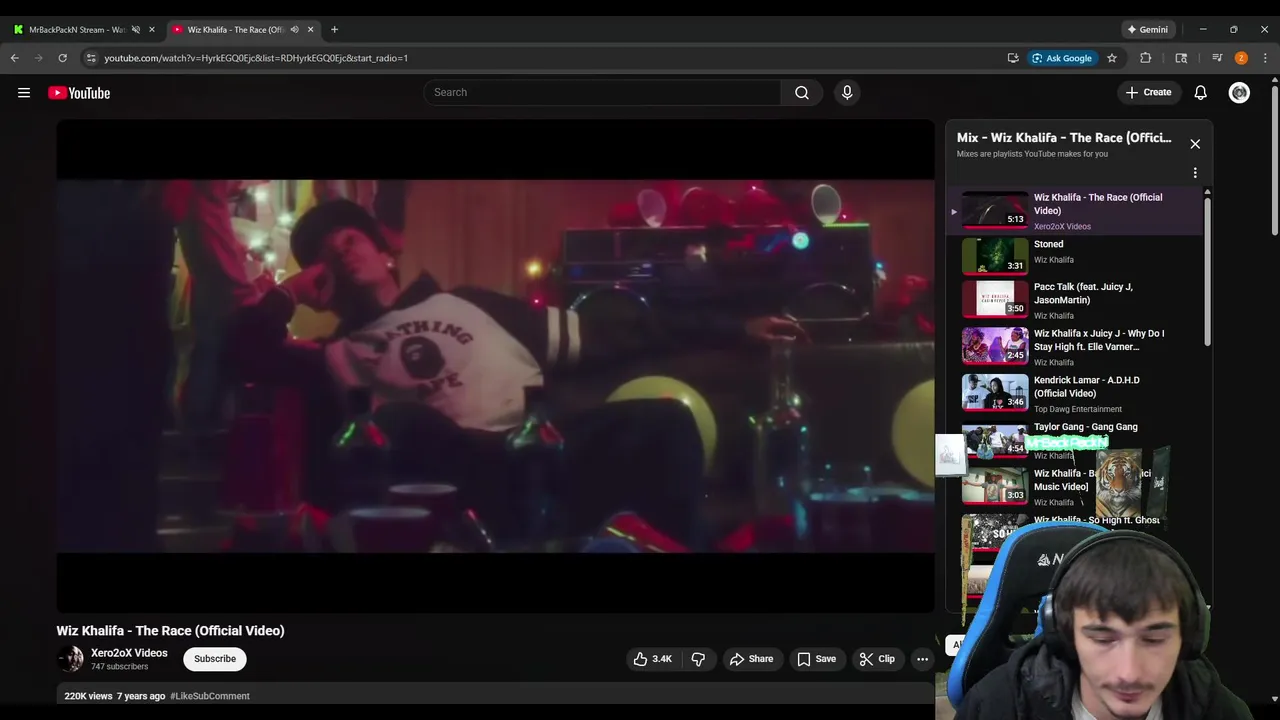View site information icon in address bar

click(91, 58)
